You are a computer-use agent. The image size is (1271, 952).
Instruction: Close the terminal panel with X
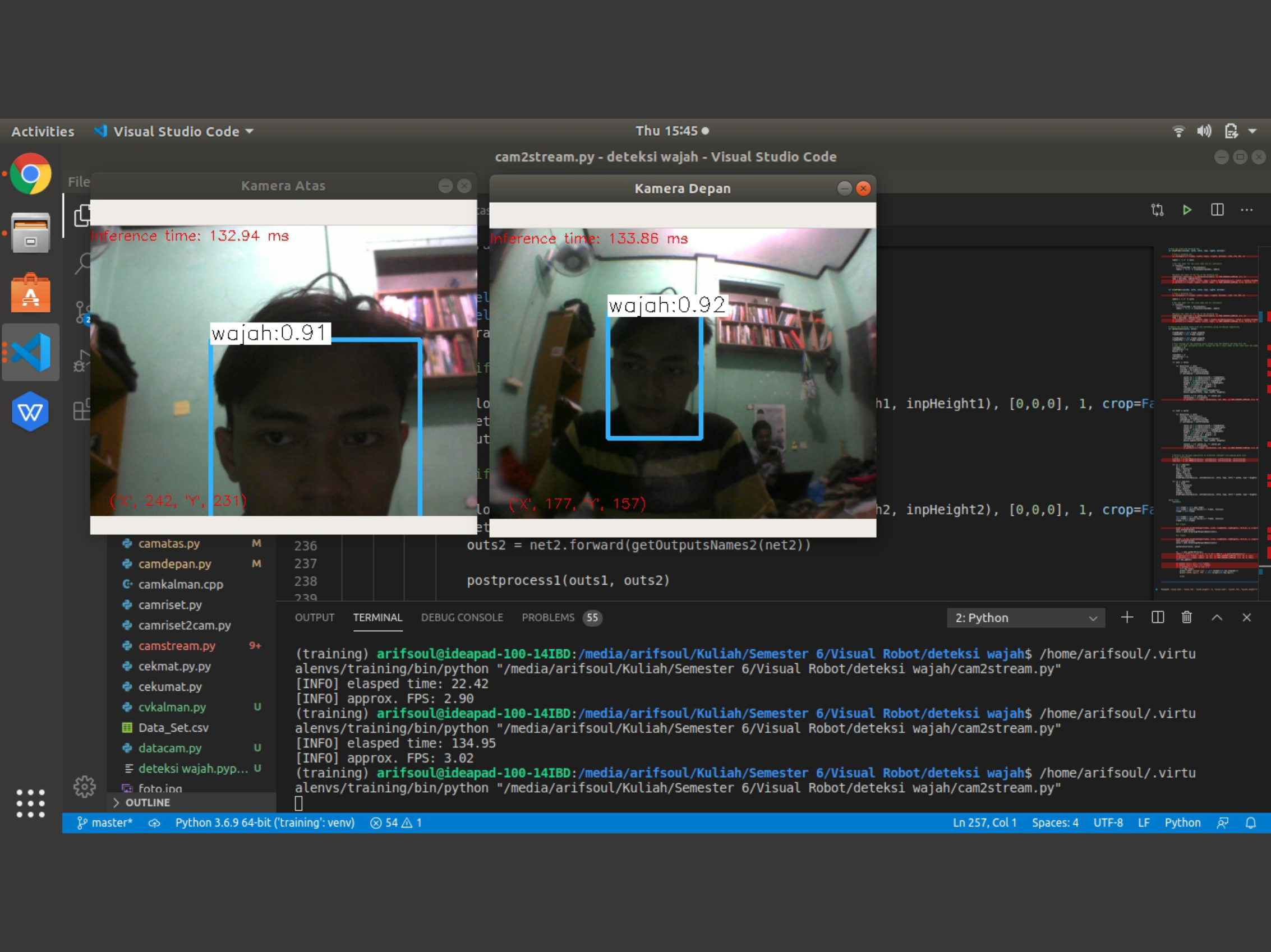point(1246,617)
